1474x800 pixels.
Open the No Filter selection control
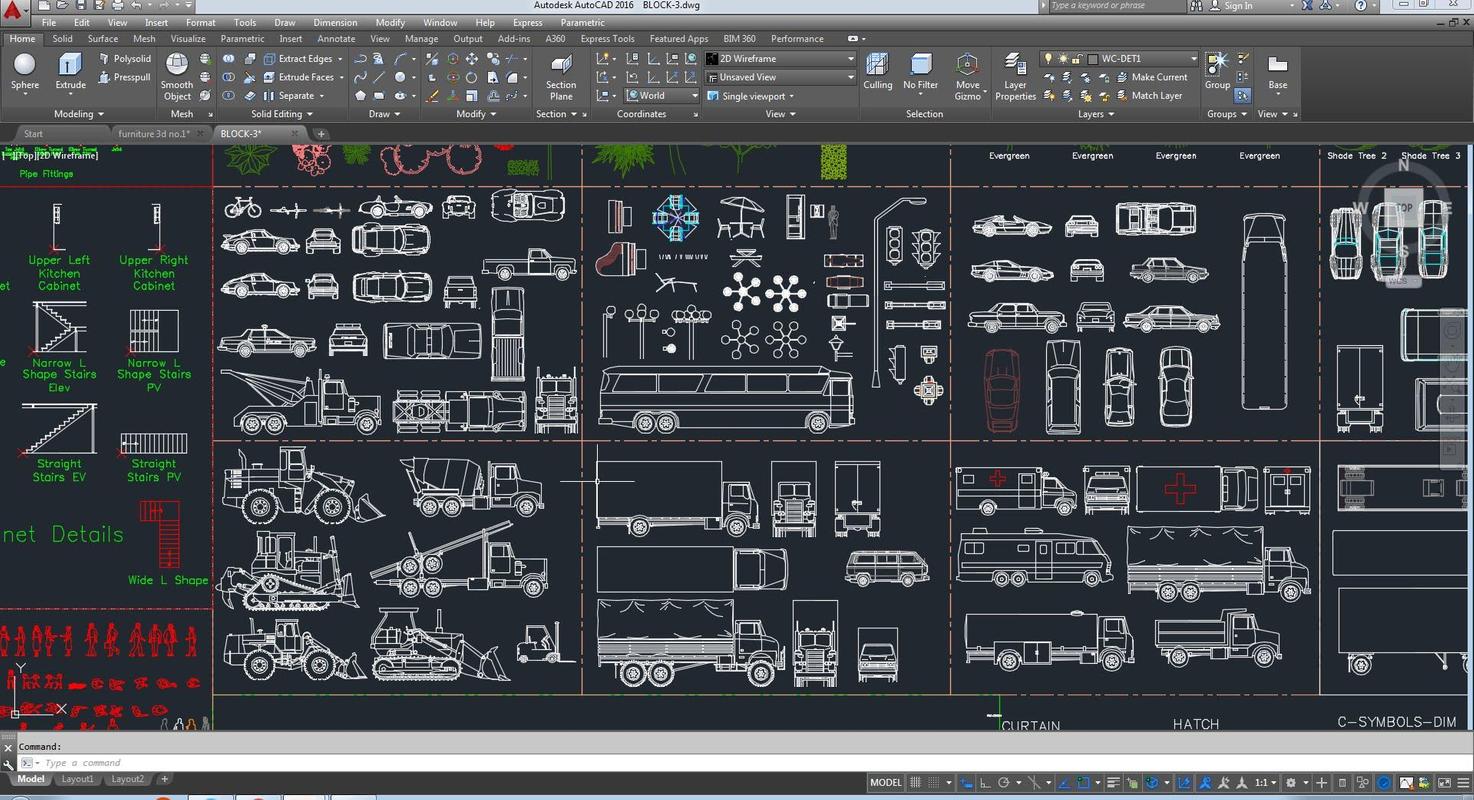coord(920,72)
